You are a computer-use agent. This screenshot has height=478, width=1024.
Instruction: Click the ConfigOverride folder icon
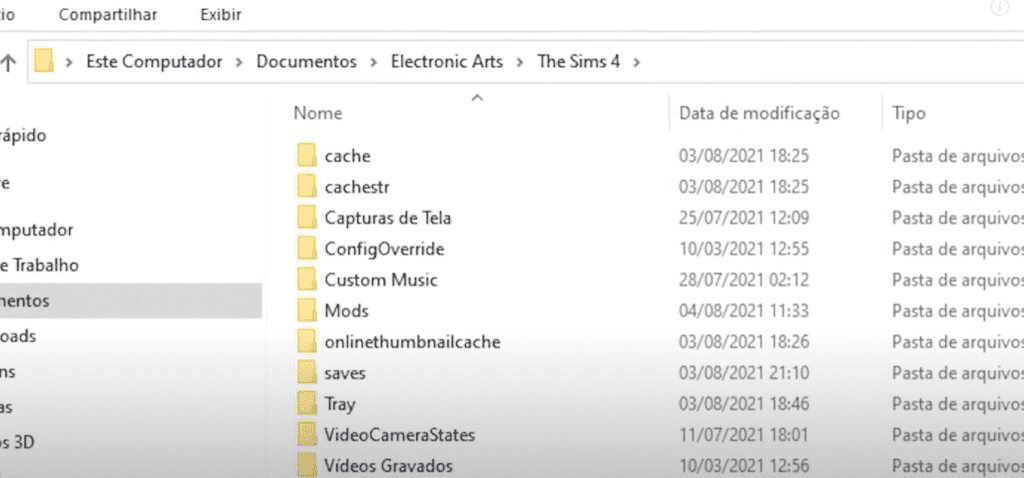point(306,249)
